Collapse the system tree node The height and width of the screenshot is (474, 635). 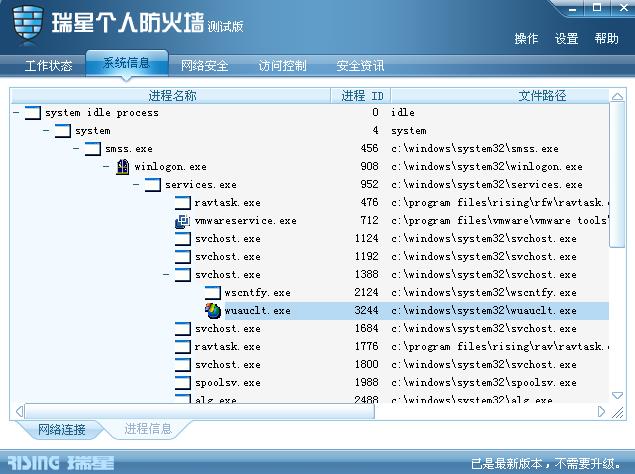(46, 130)
